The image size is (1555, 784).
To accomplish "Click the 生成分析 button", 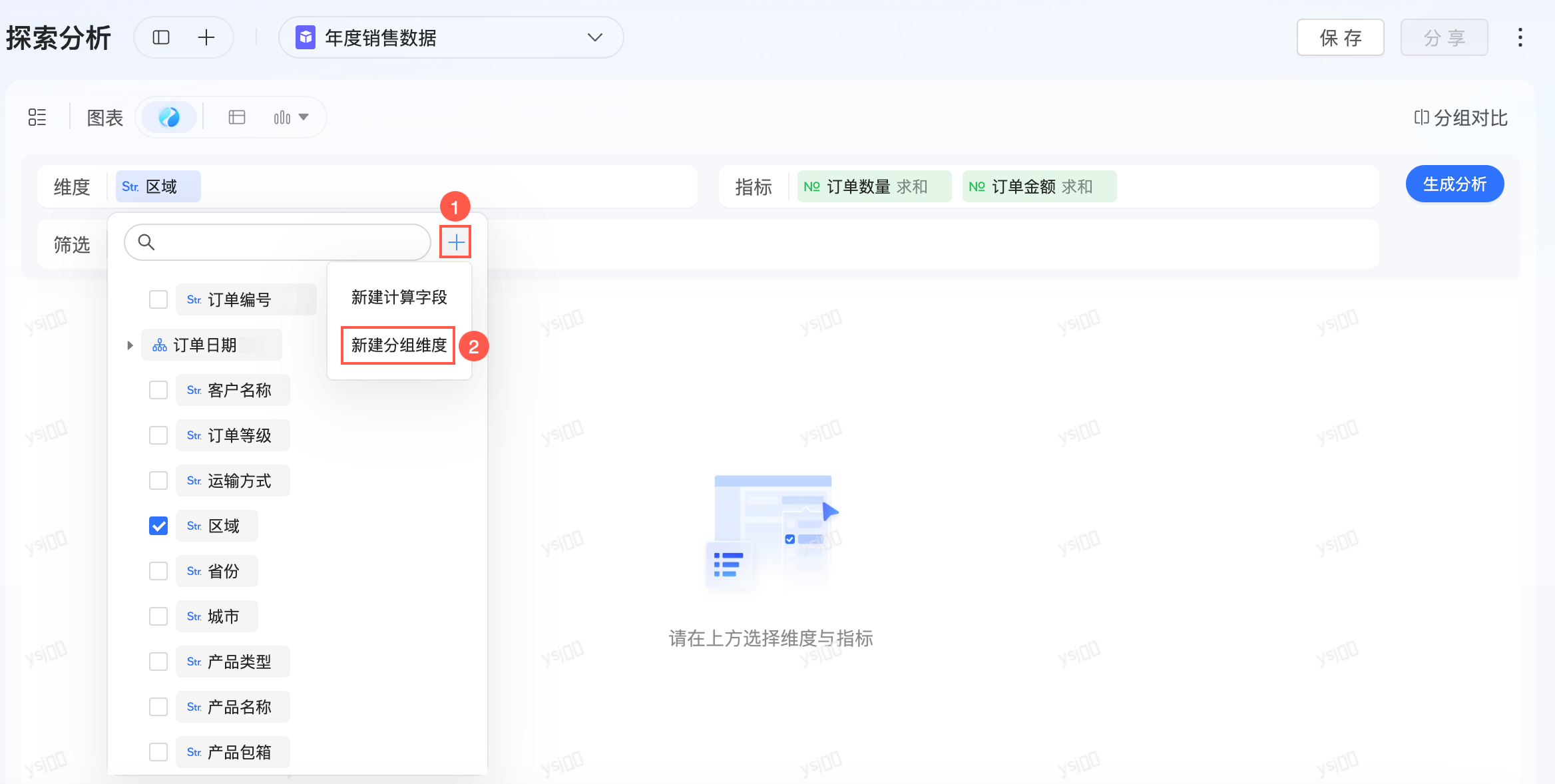I will coord(1454,184).
